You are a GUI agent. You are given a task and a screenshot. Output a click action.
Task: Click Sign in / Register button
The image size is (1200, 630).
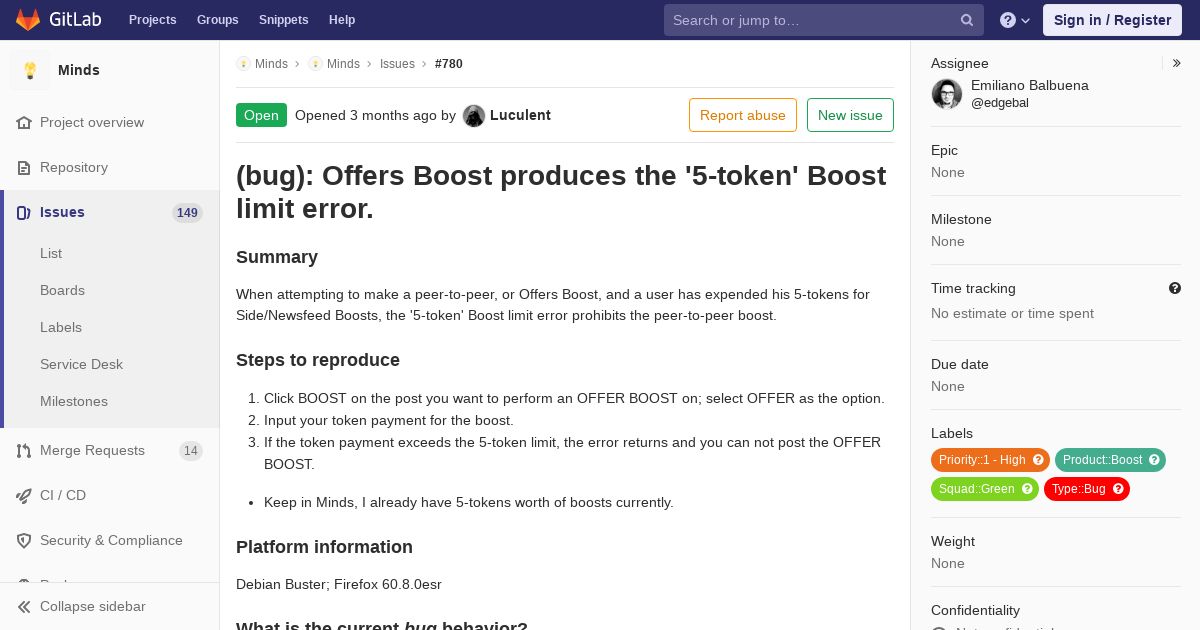pyautogui.click(x=1112, y=20)
